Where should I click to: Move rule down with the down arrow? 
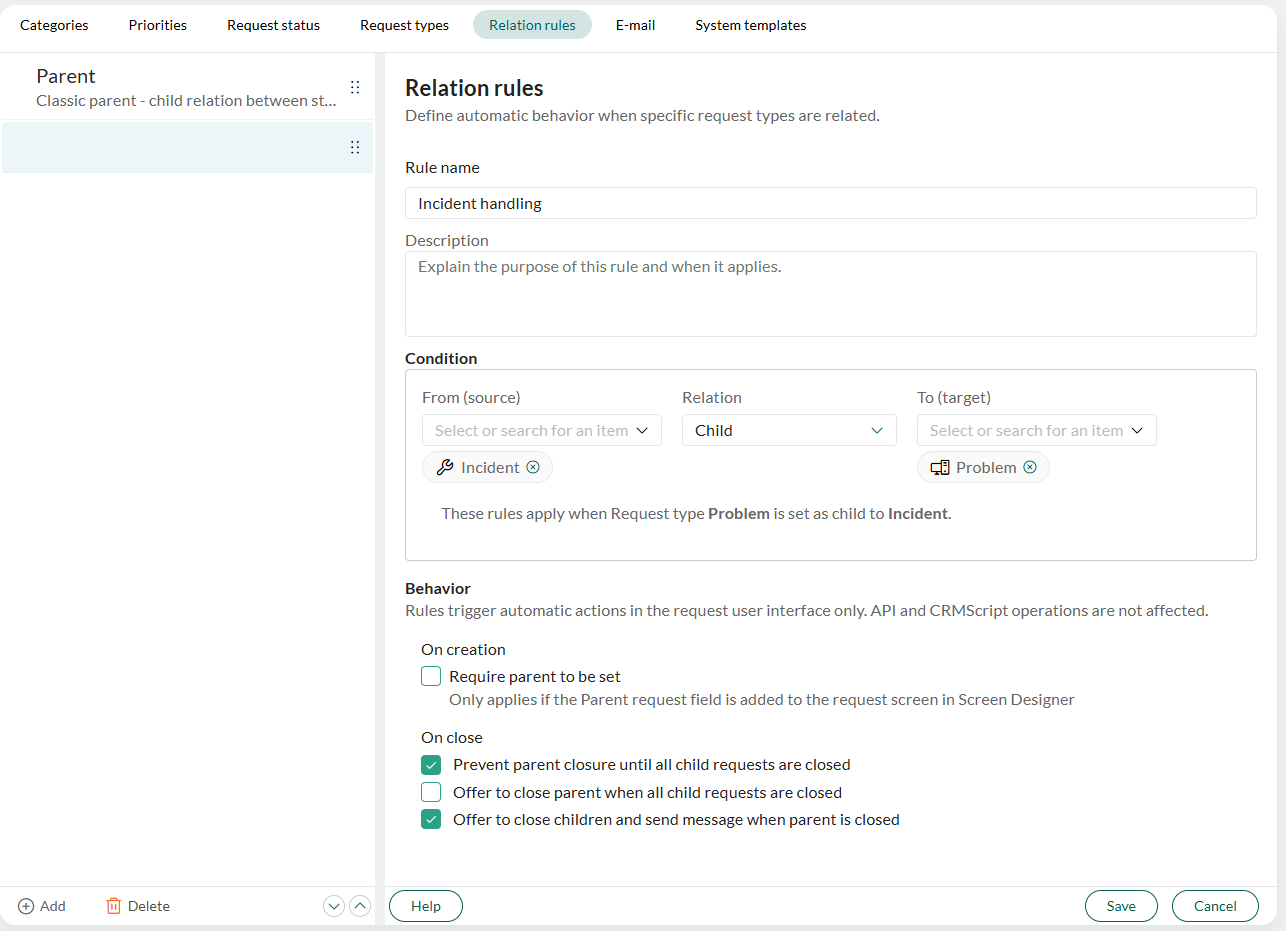pyautogui.click(x=334, y=906)
